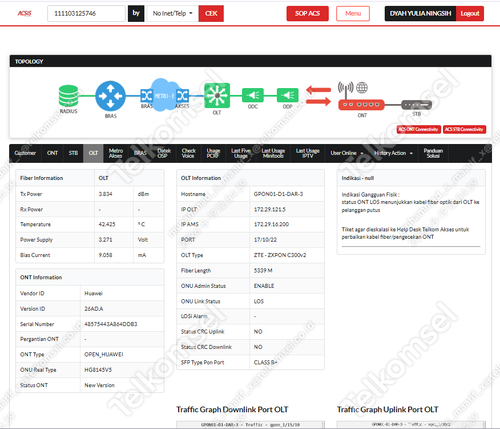
Task: Switch to the STB tab
Action: click(73, 153)
